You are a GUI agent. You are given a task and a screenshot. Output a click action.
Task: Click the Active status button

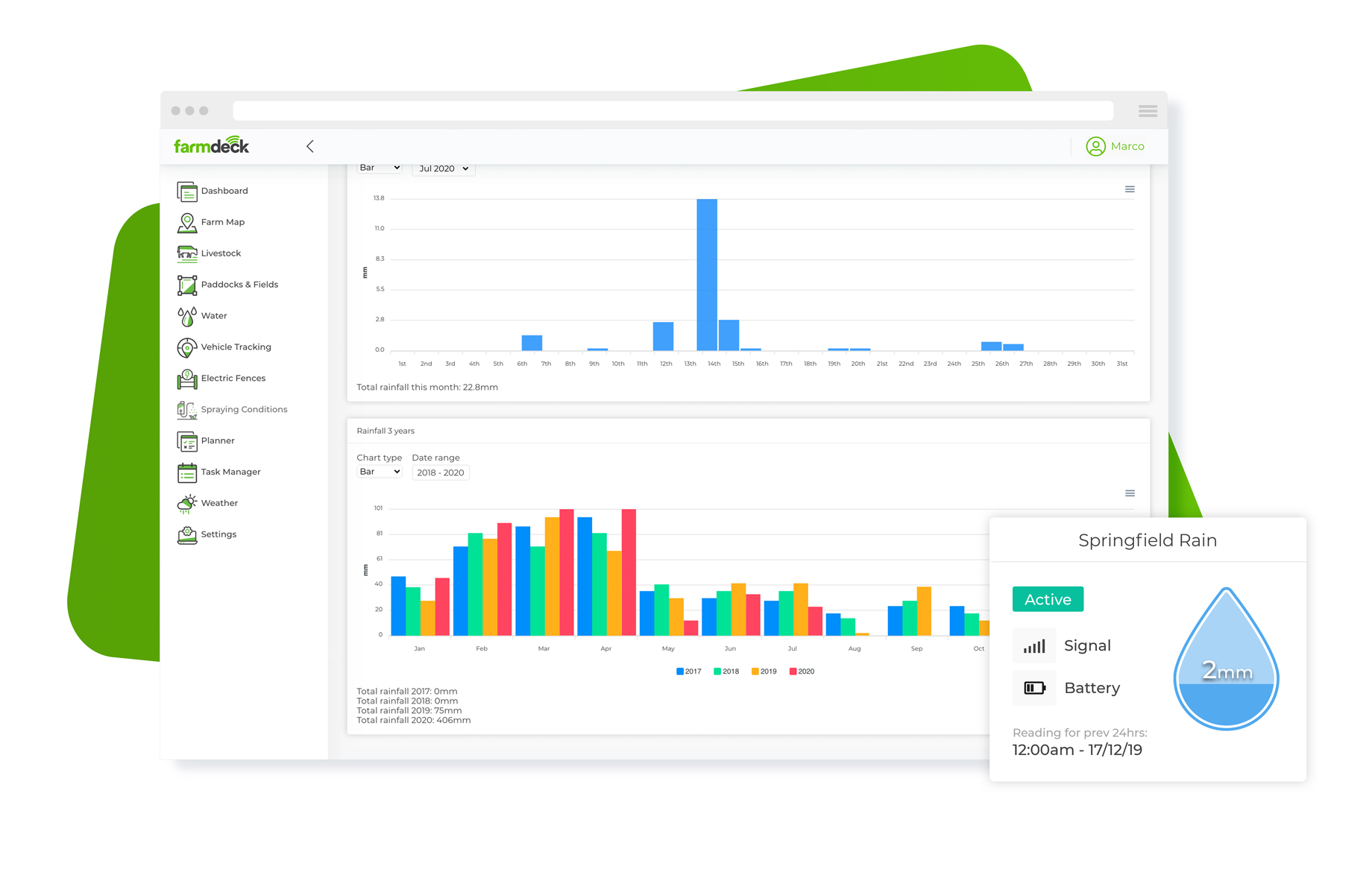click(x=1048, y=599)
